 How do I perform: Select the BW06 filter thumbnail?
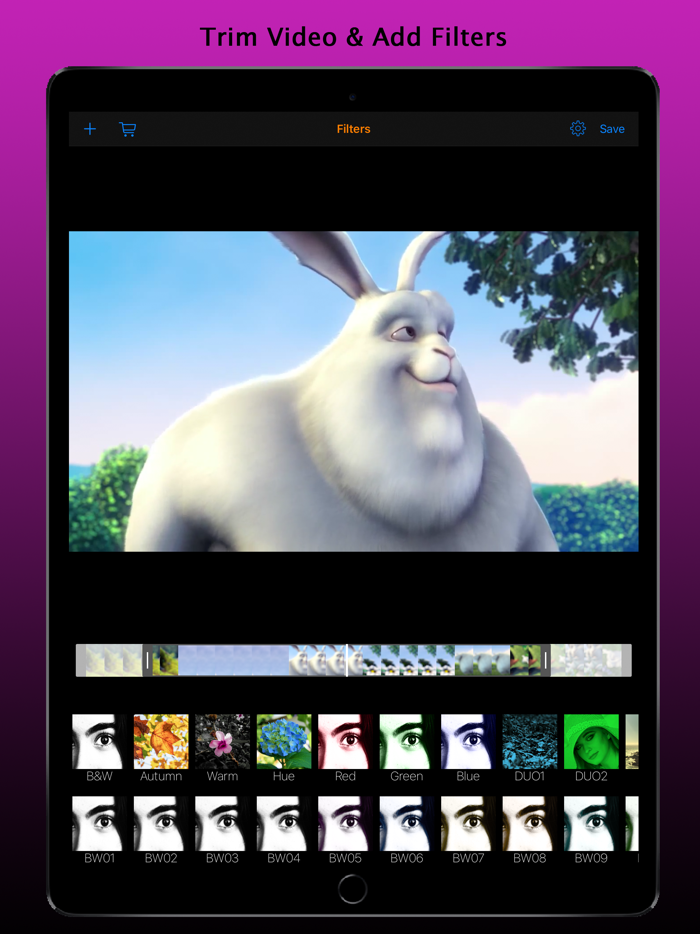[x=406, y=823]
